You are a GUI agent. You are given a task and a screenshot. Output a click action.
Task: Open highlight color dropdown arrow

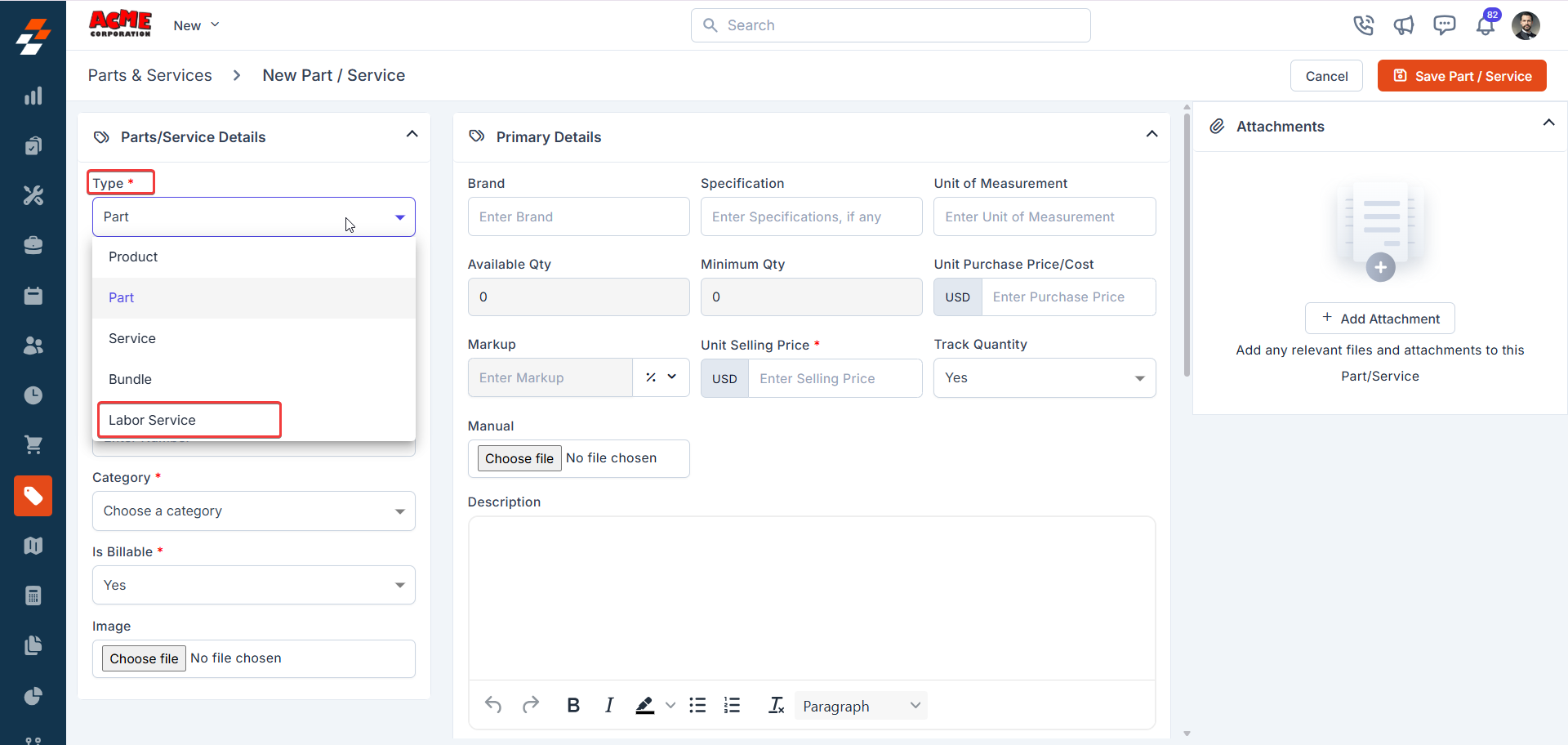[670, 705]
